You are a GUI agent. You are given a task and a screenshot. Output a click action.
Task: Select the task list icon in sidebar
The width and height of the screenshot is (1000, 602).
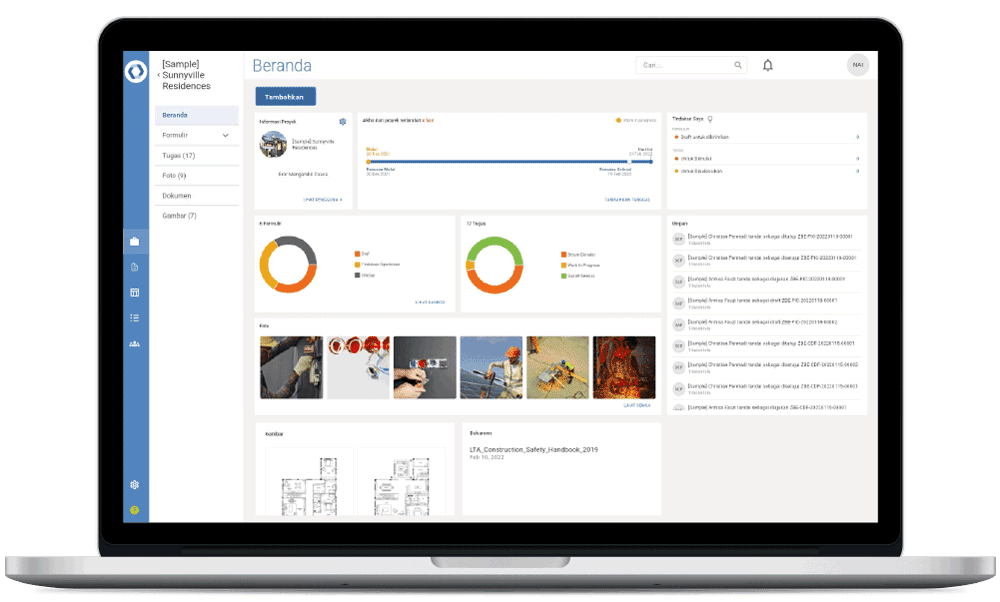click(x=135, y=317)
